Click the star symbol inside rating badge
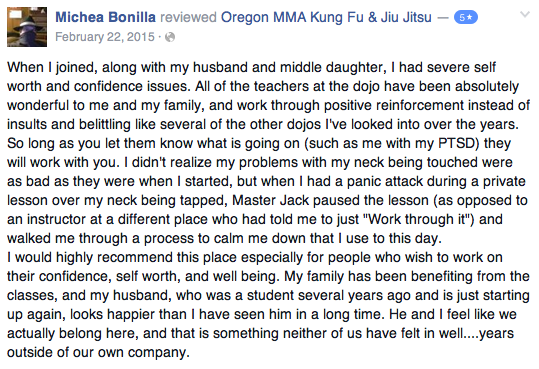The width and height of the screenshot is (539, 369). 470,17
